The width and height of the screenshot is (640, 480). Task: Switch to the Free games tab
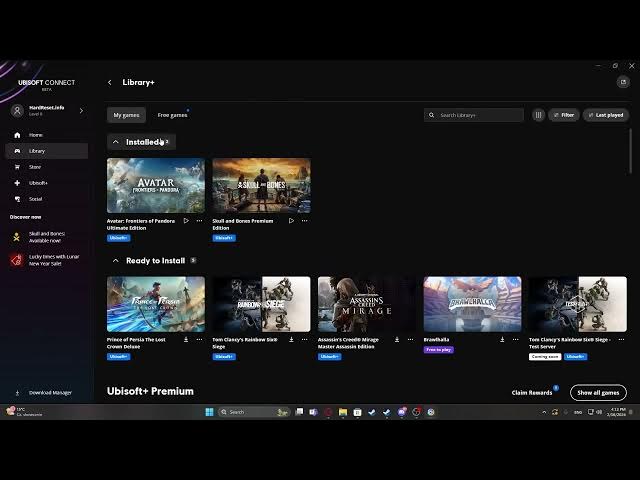[172, 115]
